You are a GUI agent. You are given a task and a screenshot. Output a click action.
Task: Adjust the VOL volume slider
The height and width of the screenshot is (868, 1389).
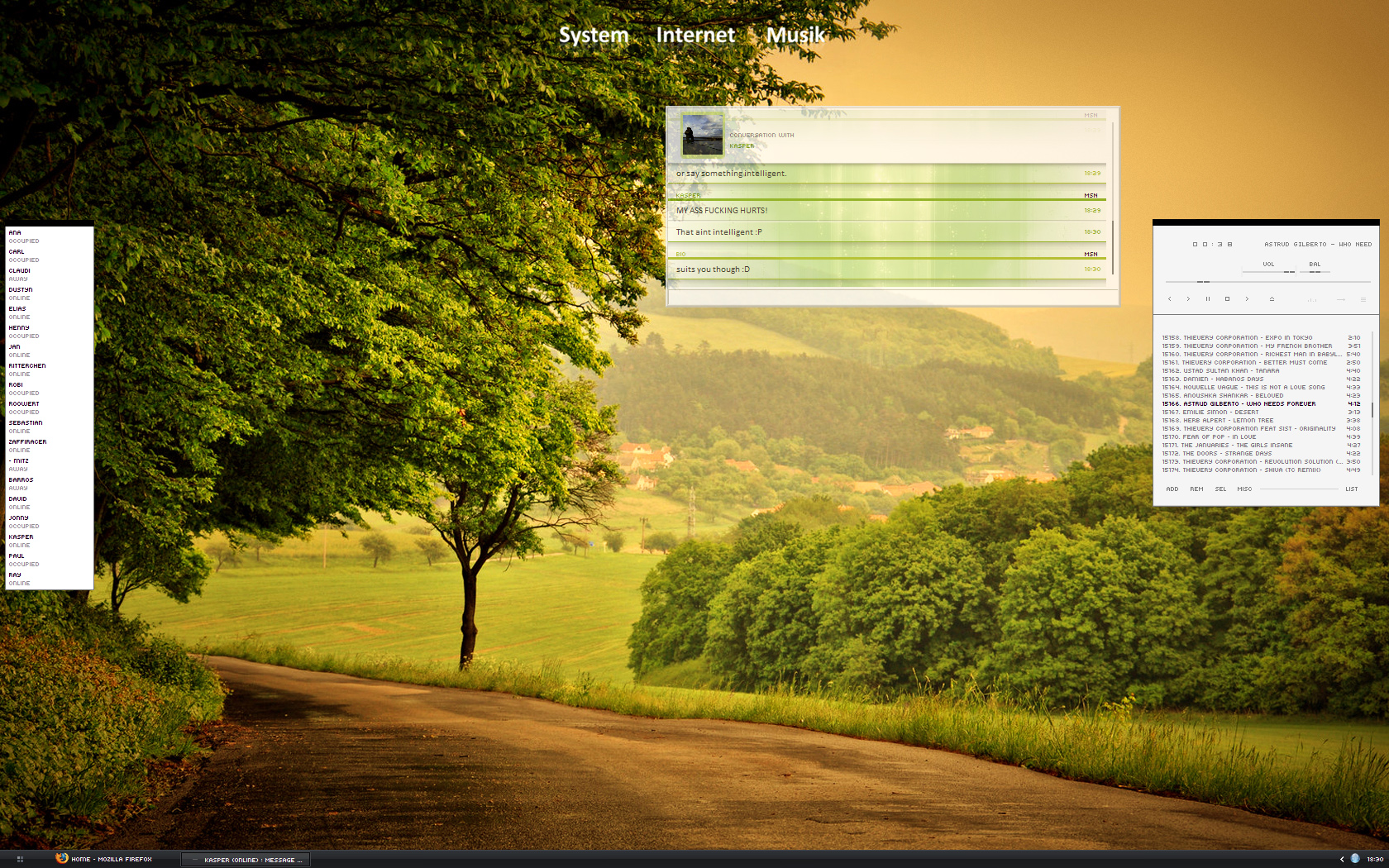pos(1268,272)
